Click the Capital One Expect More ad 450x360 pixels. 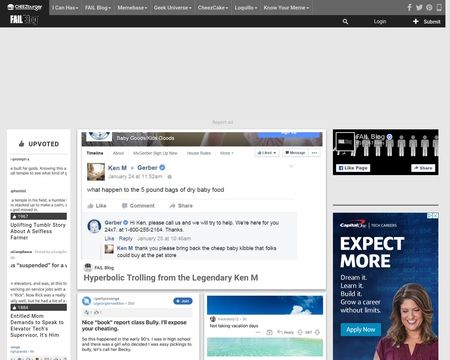click(385, 286)
